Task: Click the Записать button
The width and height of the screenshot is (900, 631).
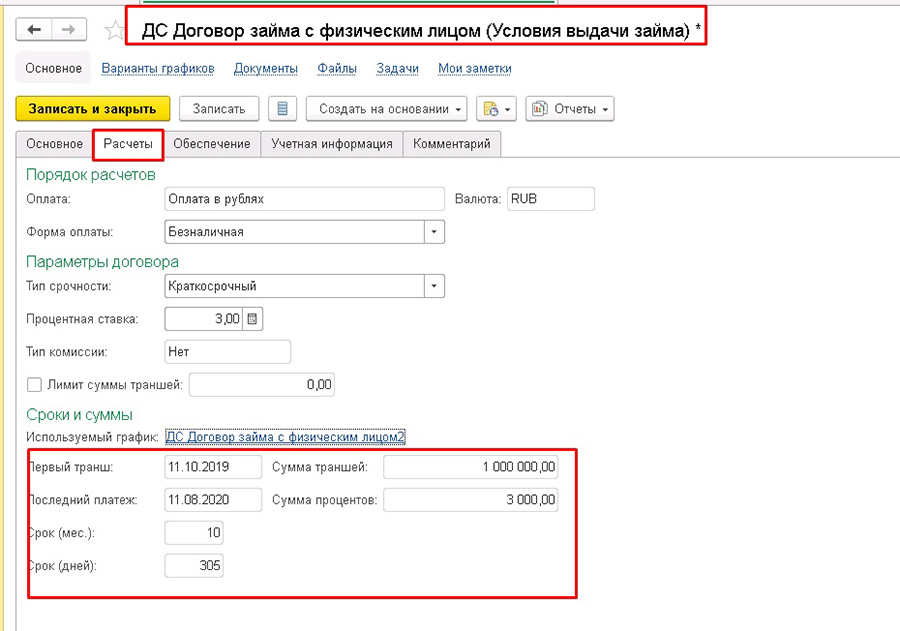Action: [219, 108]
